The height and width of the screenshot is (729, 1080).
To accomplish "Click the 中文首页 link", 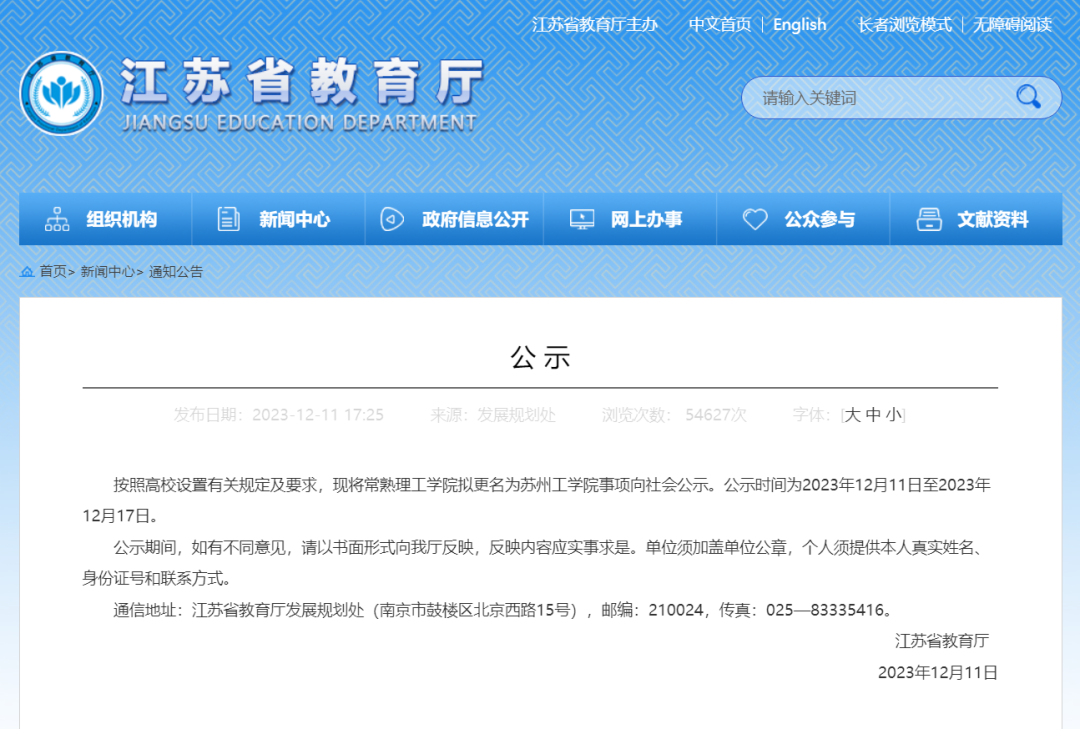I will pyautogui.click(x=720, y=25).
